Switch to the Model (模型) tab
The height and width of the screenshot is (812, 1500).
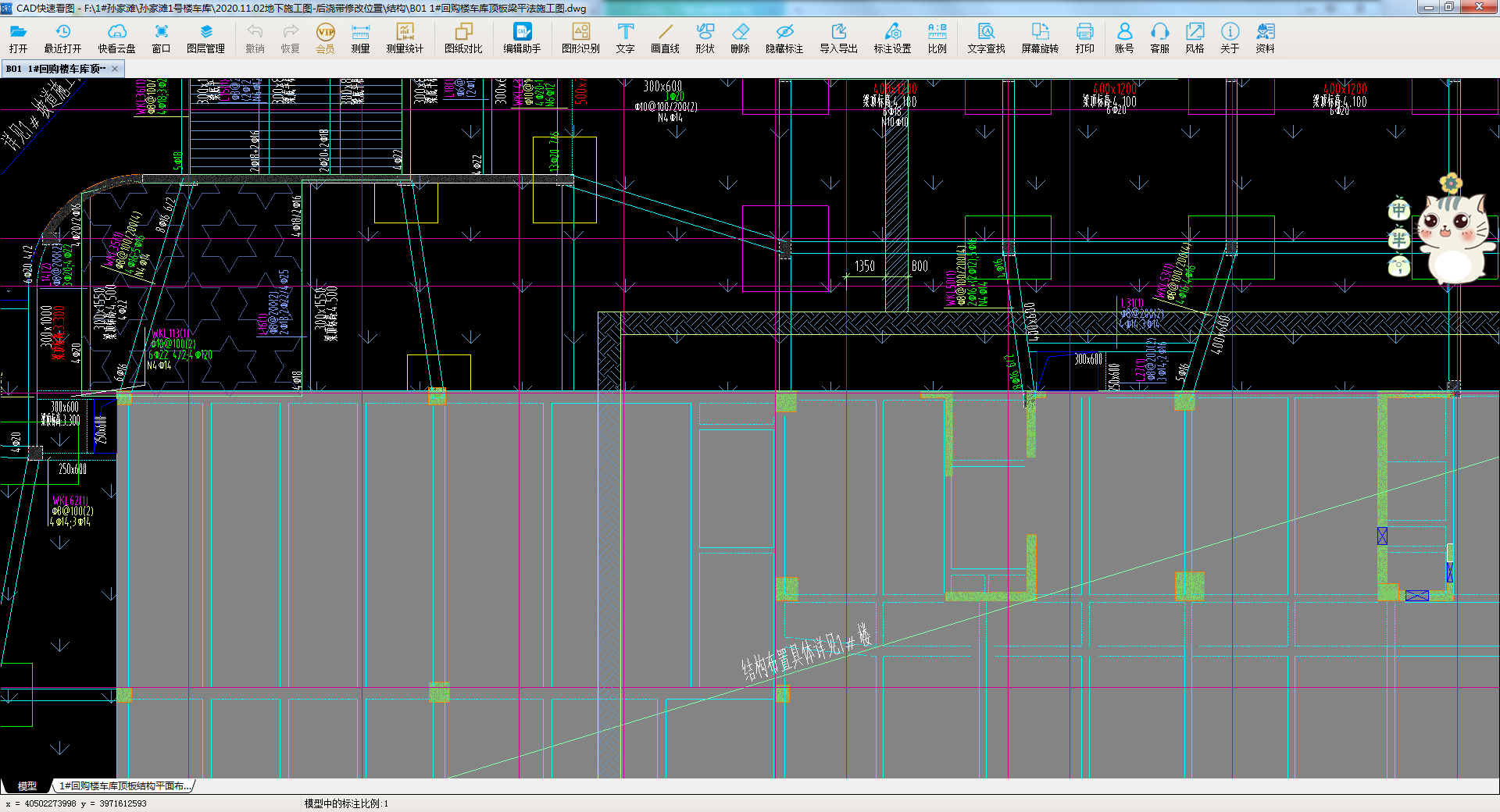coord(27,786)
